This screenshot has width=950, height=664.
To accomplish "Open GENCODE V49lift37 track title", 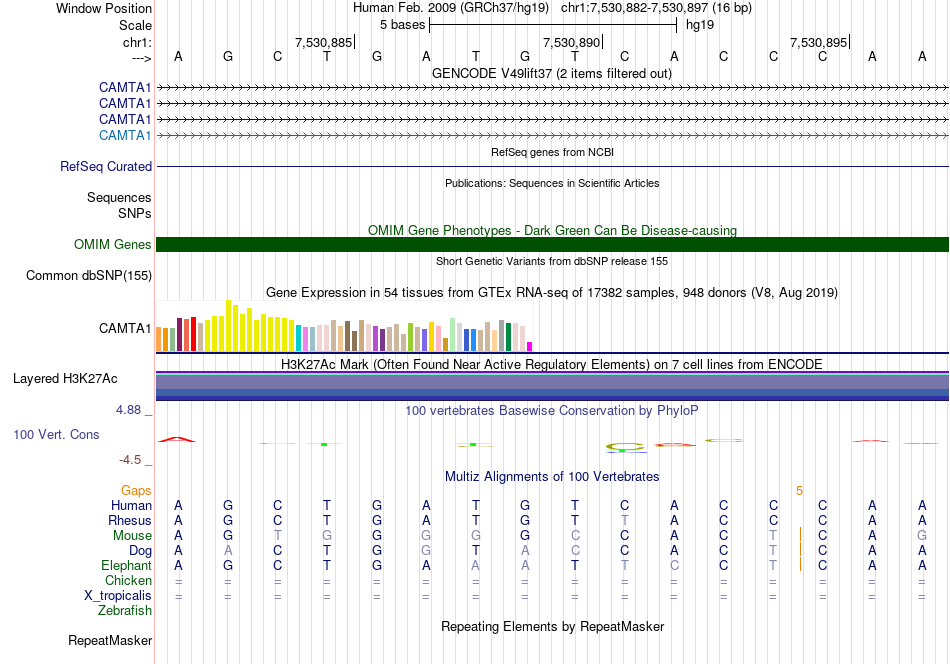I will point(551,73).
